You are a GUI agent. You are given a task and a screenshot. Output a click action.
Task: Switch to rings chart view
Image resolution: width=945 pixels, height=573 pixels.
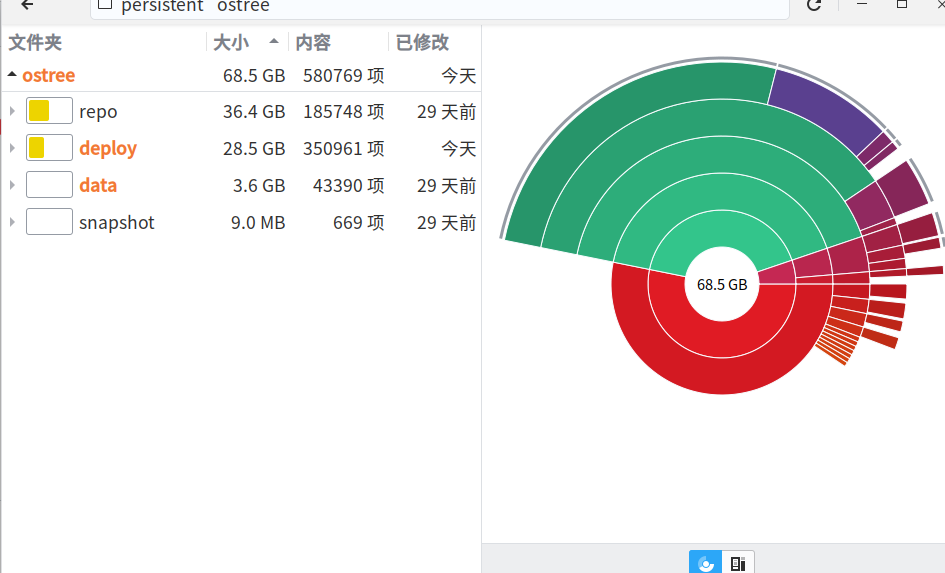(706, 563)
